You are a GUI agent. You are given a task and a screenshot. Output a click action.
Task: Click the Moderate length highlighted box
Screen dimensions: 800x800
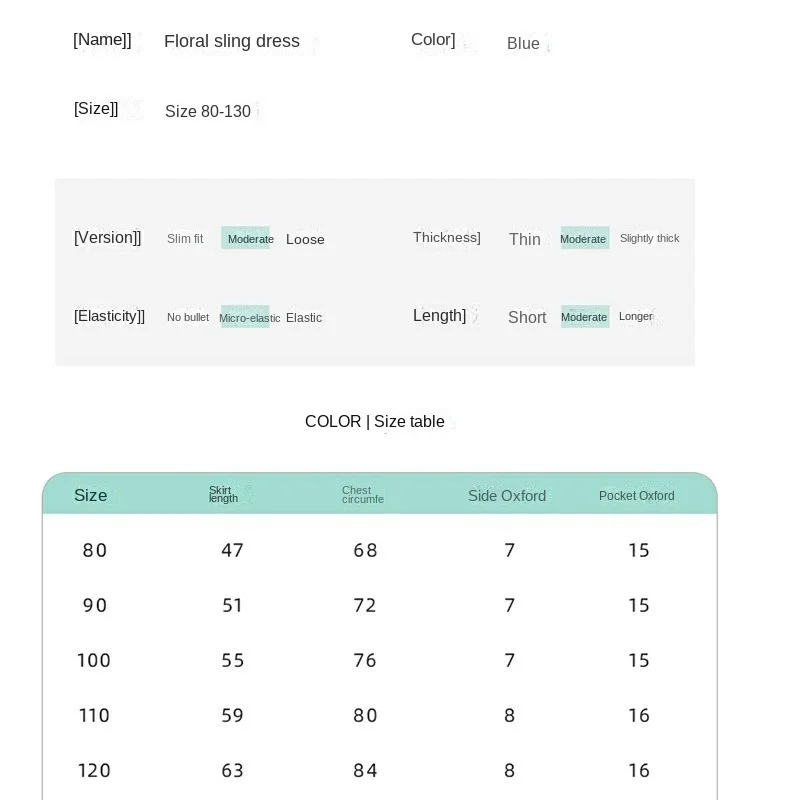point(585,317)
